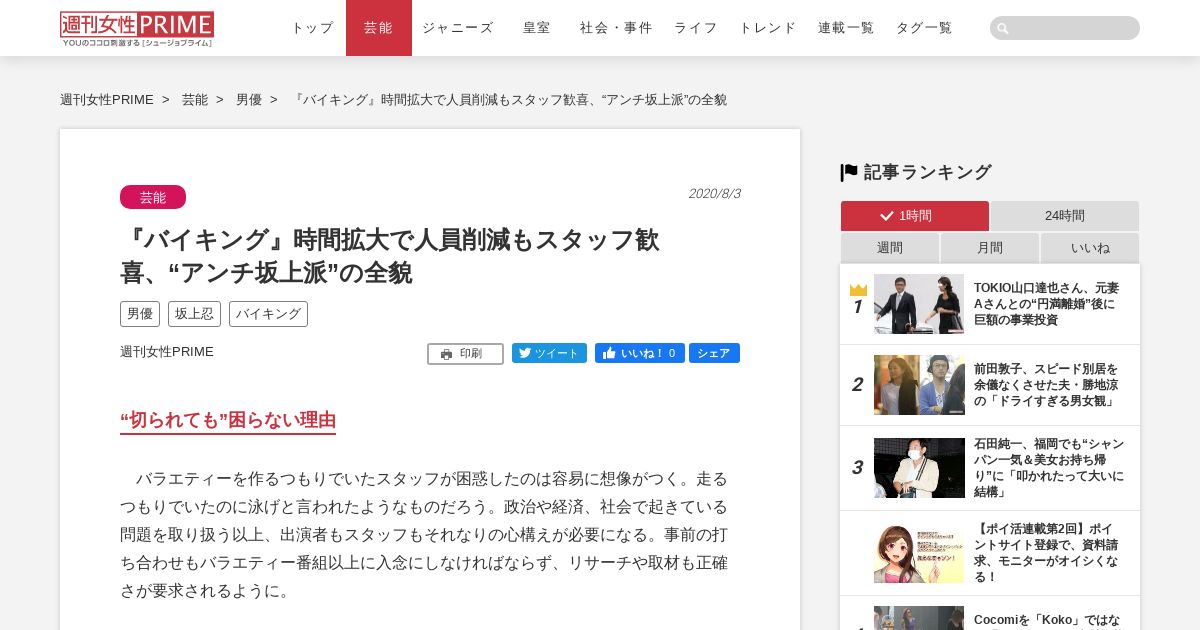Click the flag icon beside 記事ランキング
The height and width of the screenshot is (630, 1200).
point(849,172)
